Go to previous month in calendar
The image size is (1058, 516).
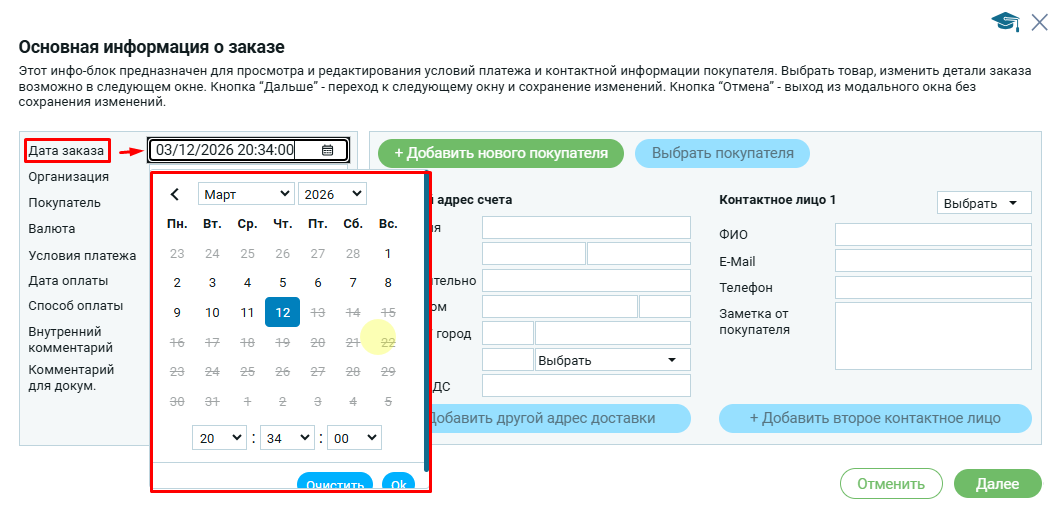click(x=175, y=194)
